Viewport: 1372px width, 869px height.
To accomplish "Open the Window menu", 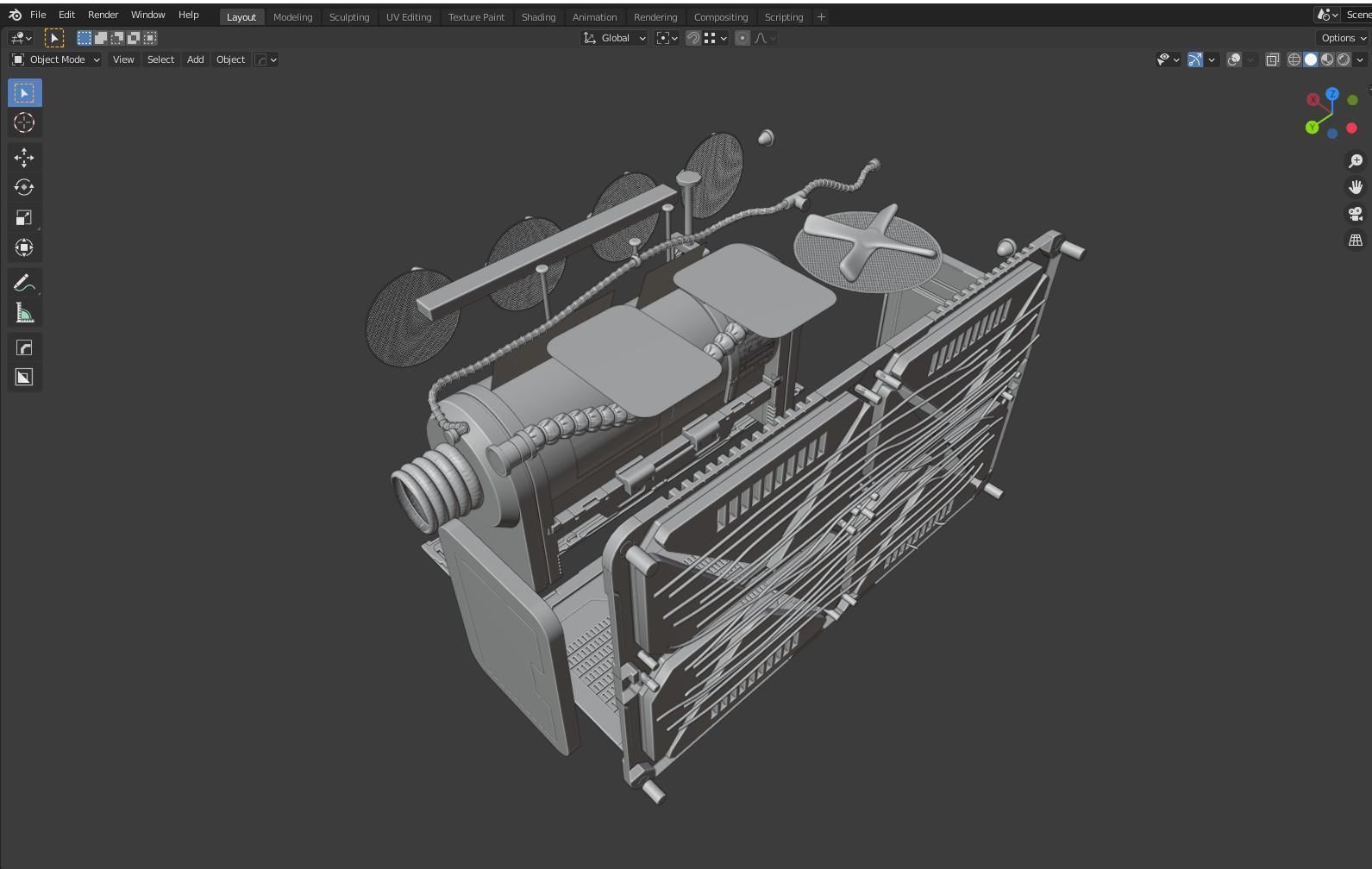I will [147, 15].
